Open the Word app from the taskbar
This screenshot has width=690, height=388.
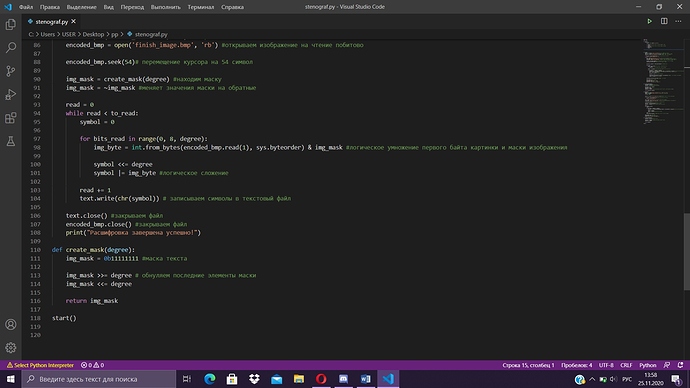(365, 379)
